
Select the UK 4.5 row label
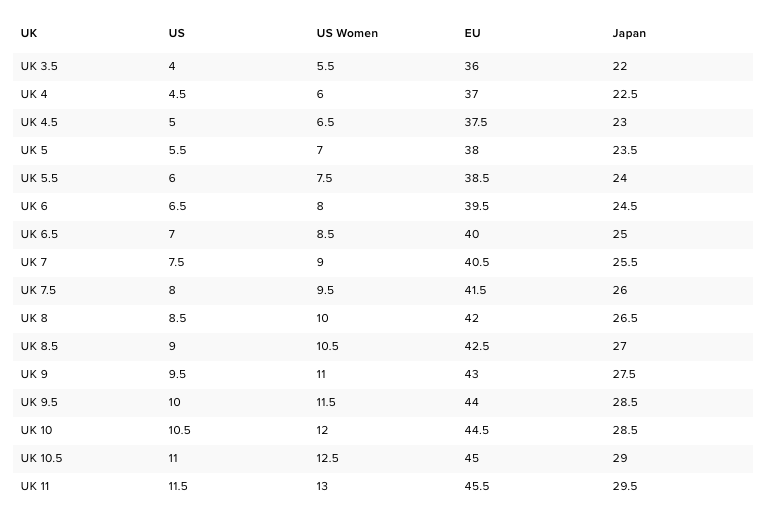click(x=39, y=122)
